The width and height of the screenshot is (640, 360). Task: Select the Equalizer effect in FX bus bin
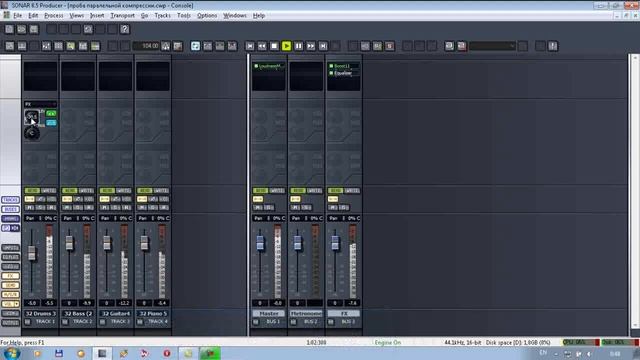[x=343, y=73]
